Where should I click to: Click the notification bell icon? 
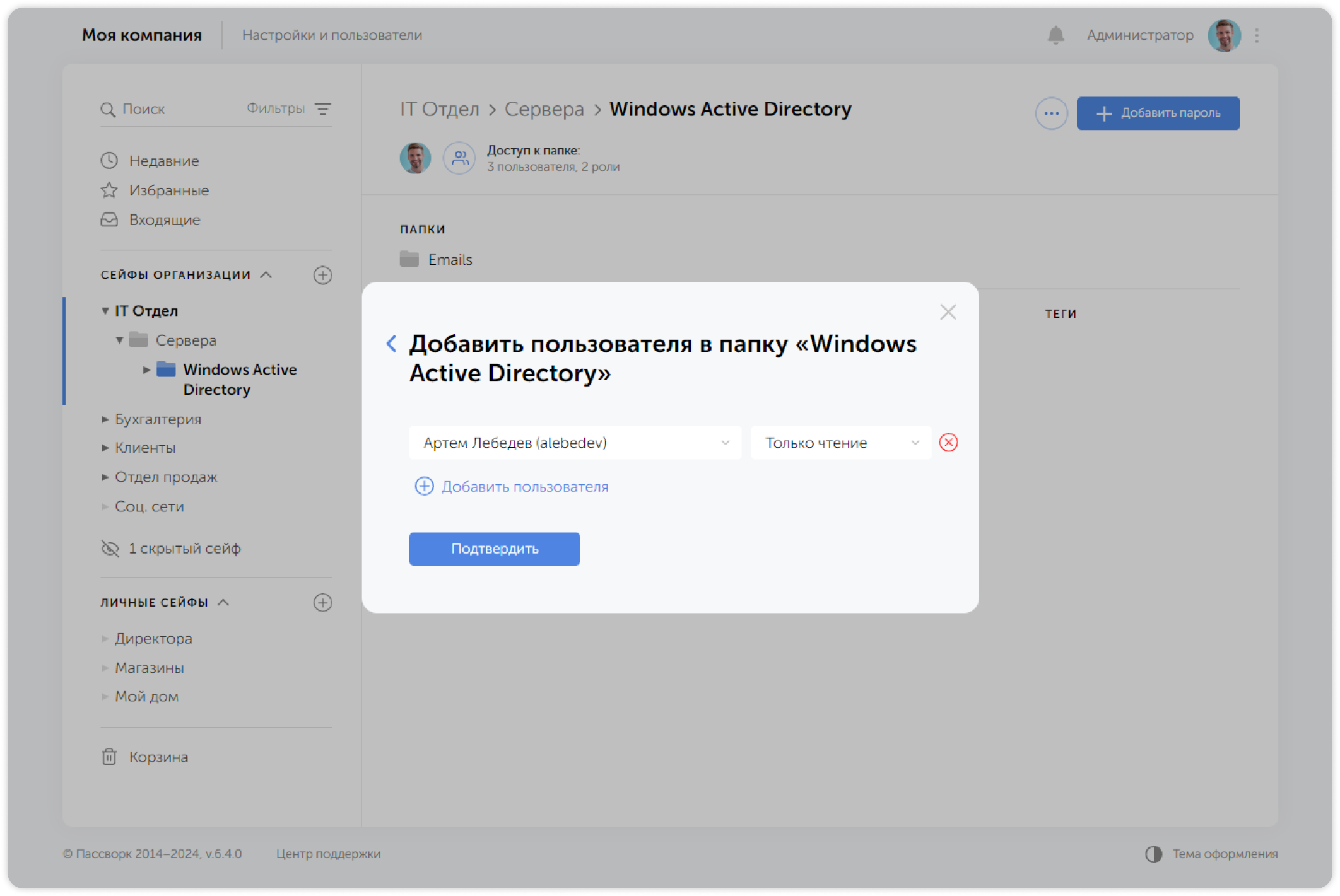[x=1055, y=35]
